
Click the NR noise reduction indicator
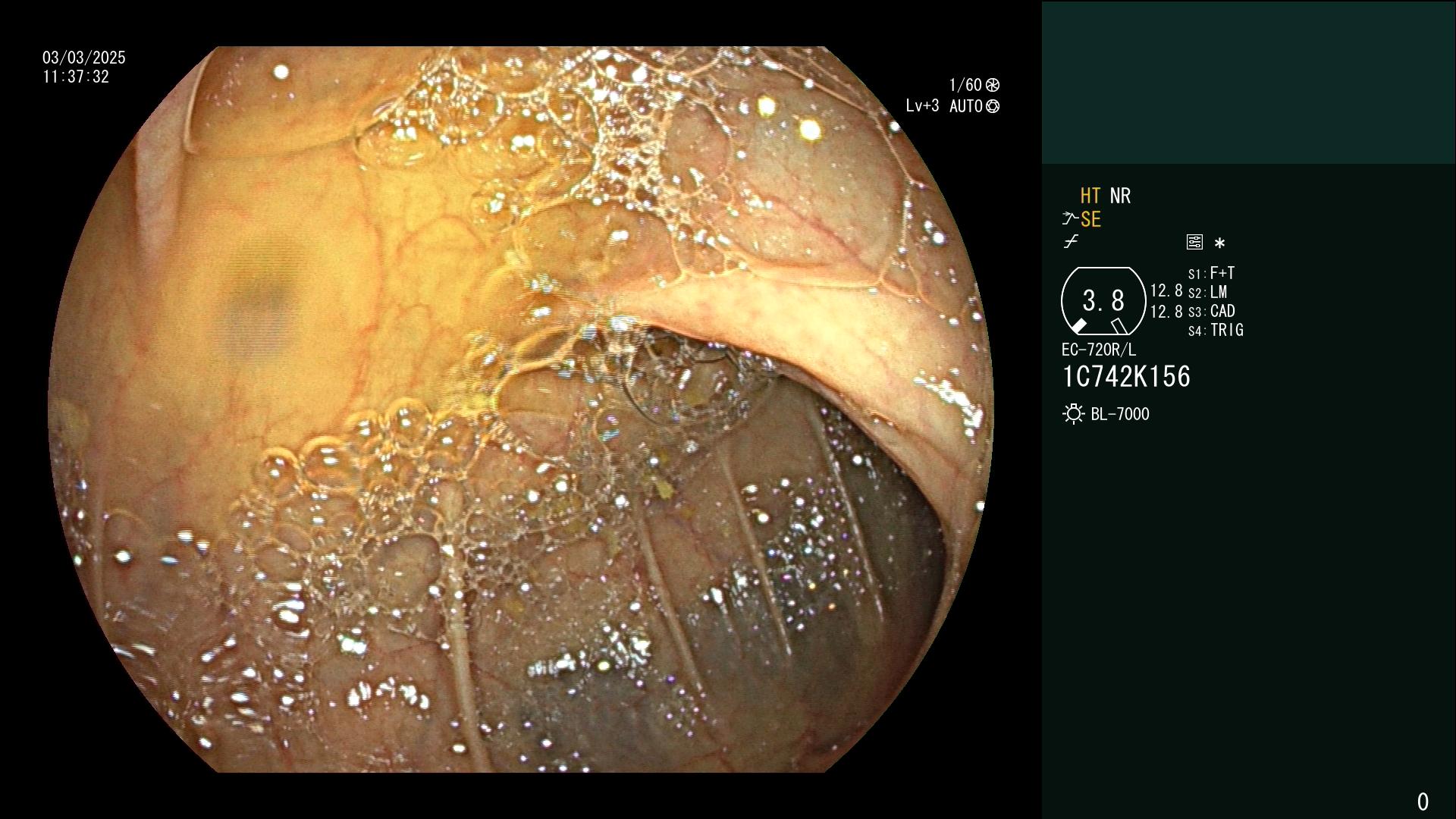[x=1120, y=196]
